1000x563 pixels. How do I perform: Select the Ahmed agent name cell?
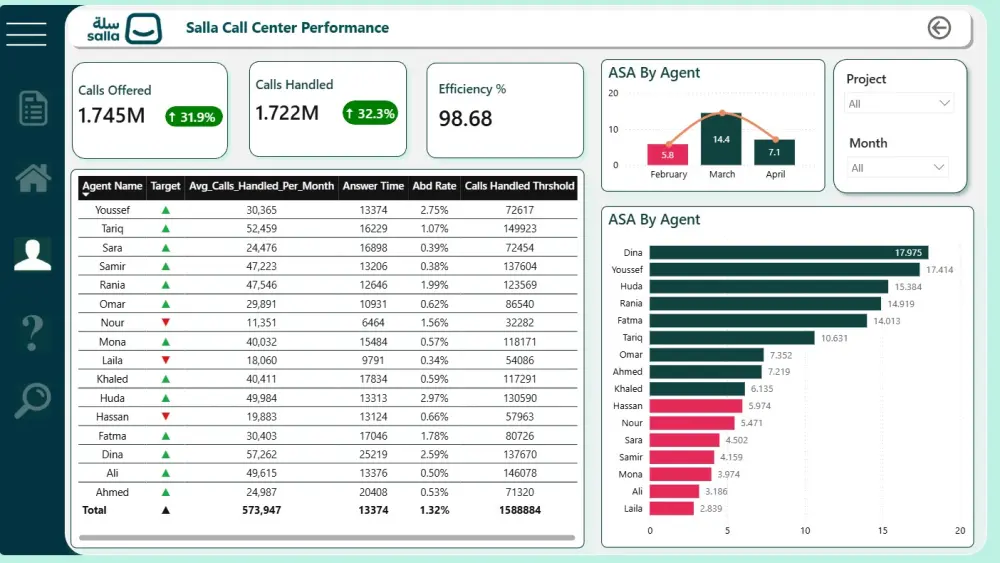(112, 492)
